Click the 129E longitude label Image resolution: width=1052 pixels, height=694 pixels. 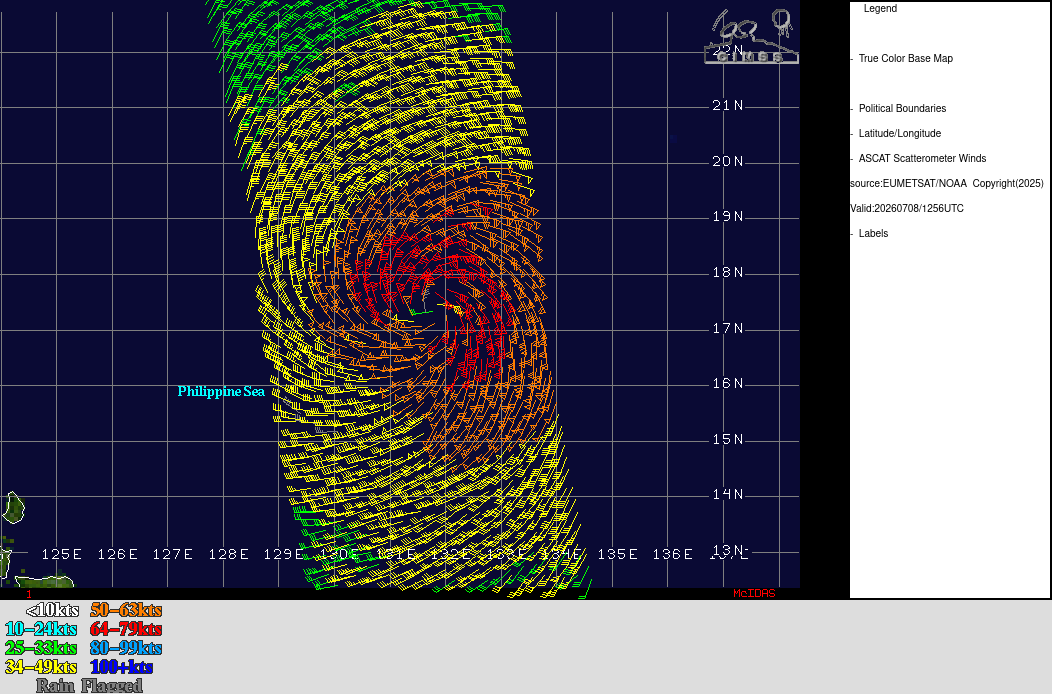tap(283, 554)
